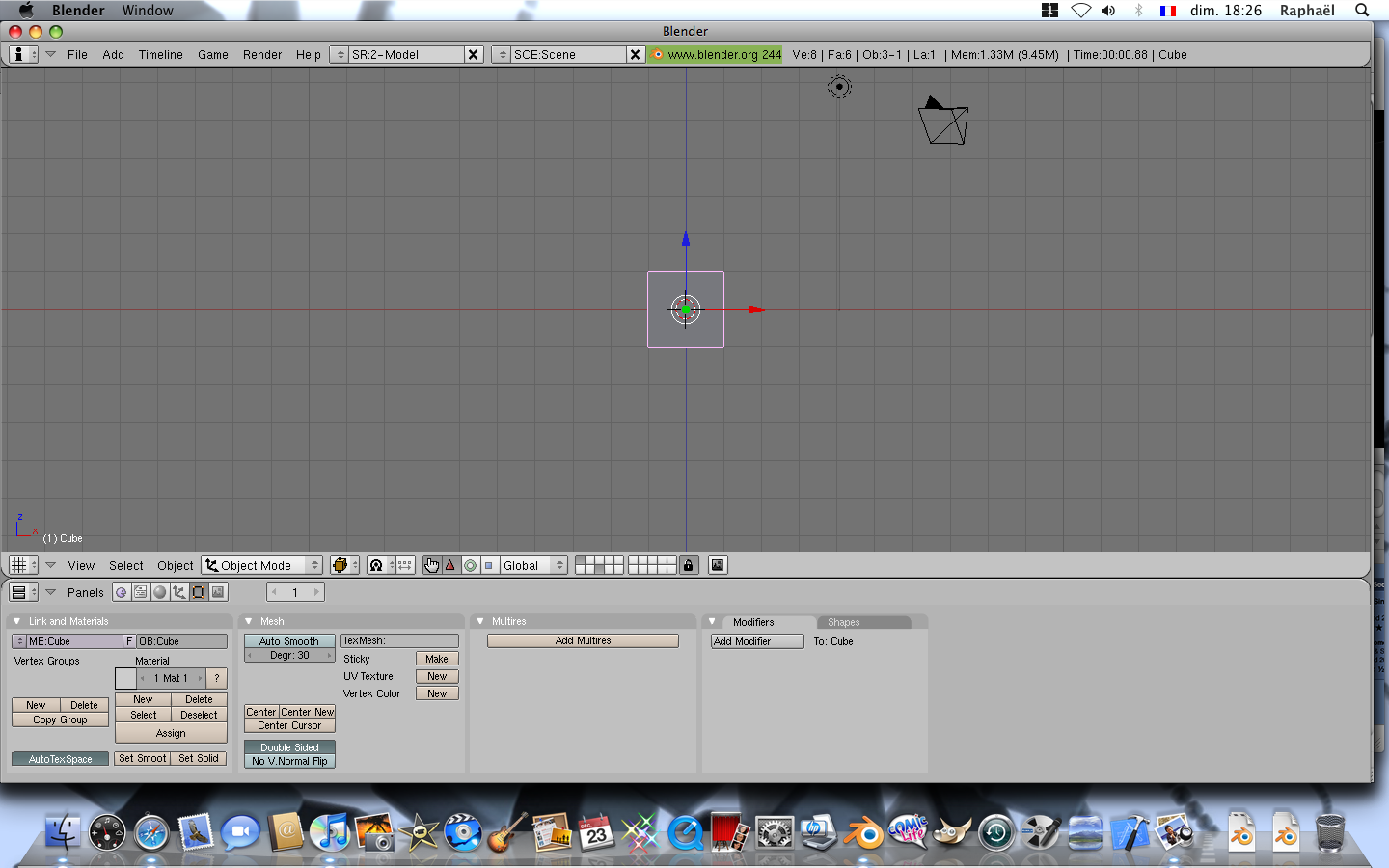Toggle the Double Sided mesh option

(x=289, y=747)
